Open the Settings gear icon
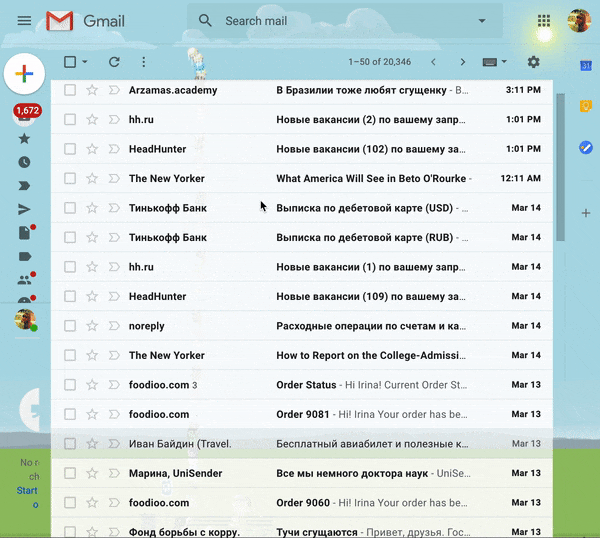600x538 pixels. [x=533, y=62]
